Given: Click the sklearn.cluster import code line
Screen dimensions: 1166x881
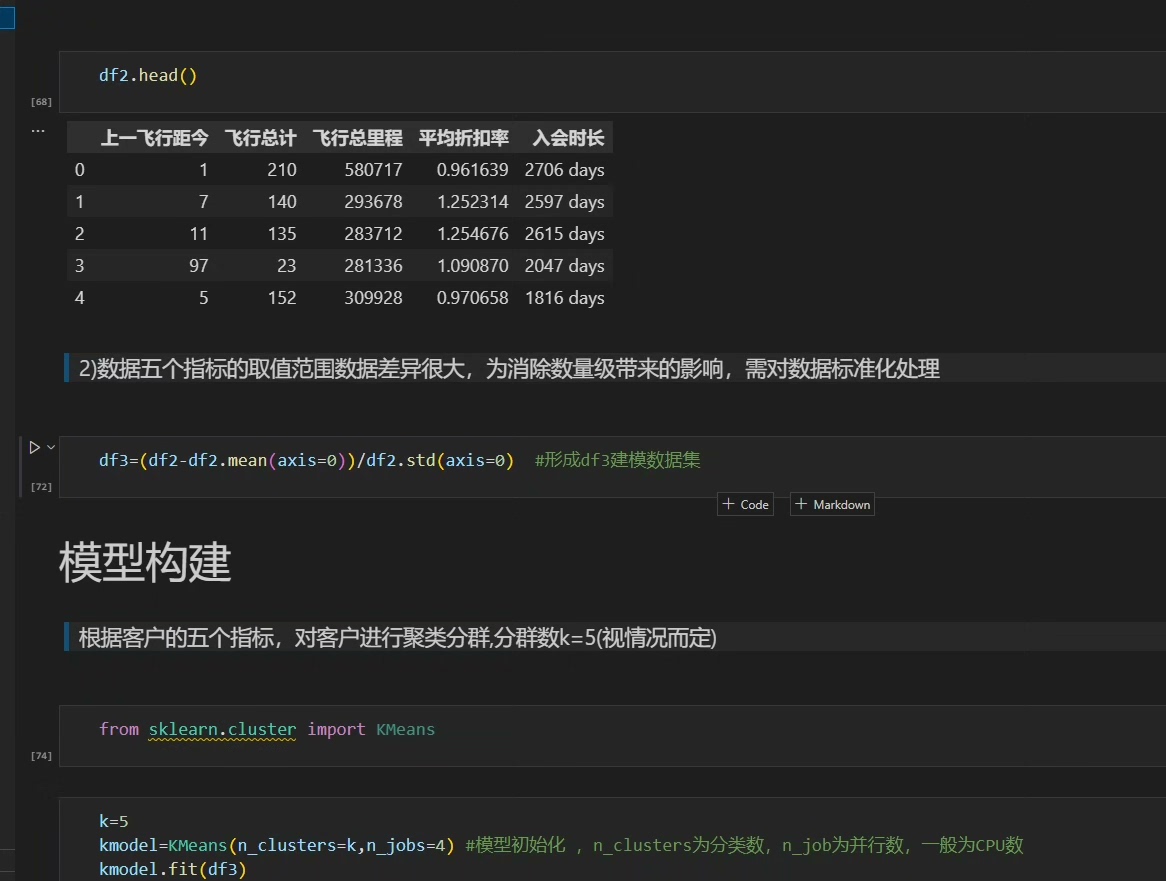Looking at the screenshot, I should click(x=267, y=729).
